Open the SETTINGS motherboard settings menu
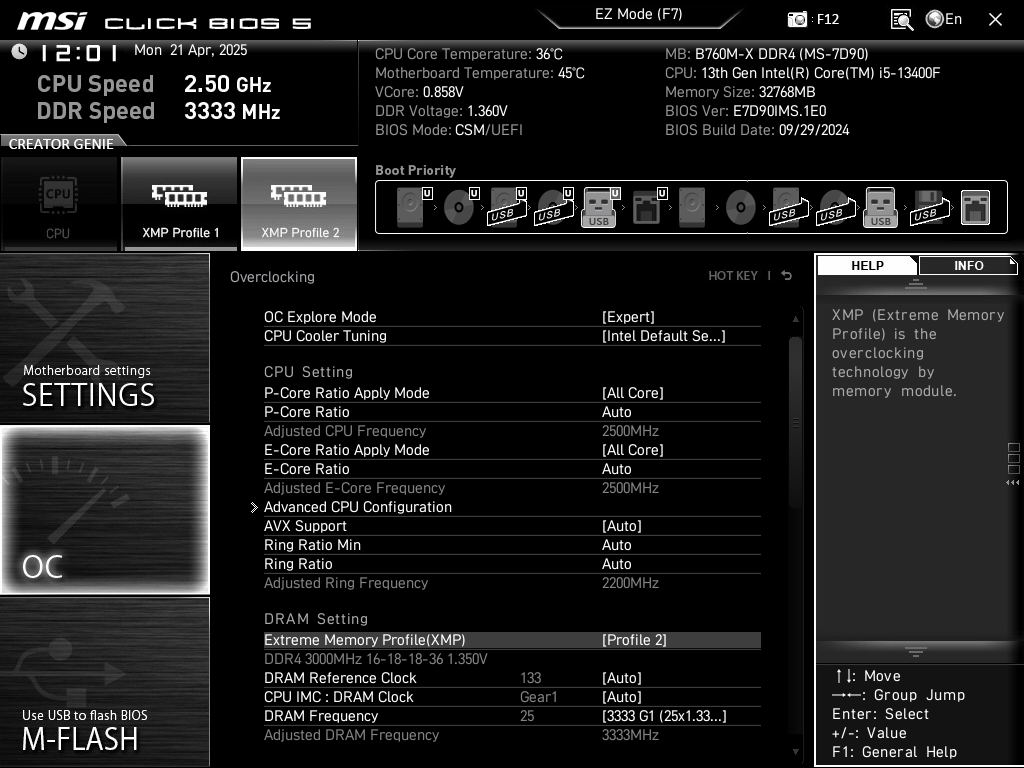Image resolution: width=1024 pixels, height=768 pixels. click(104, 338)
